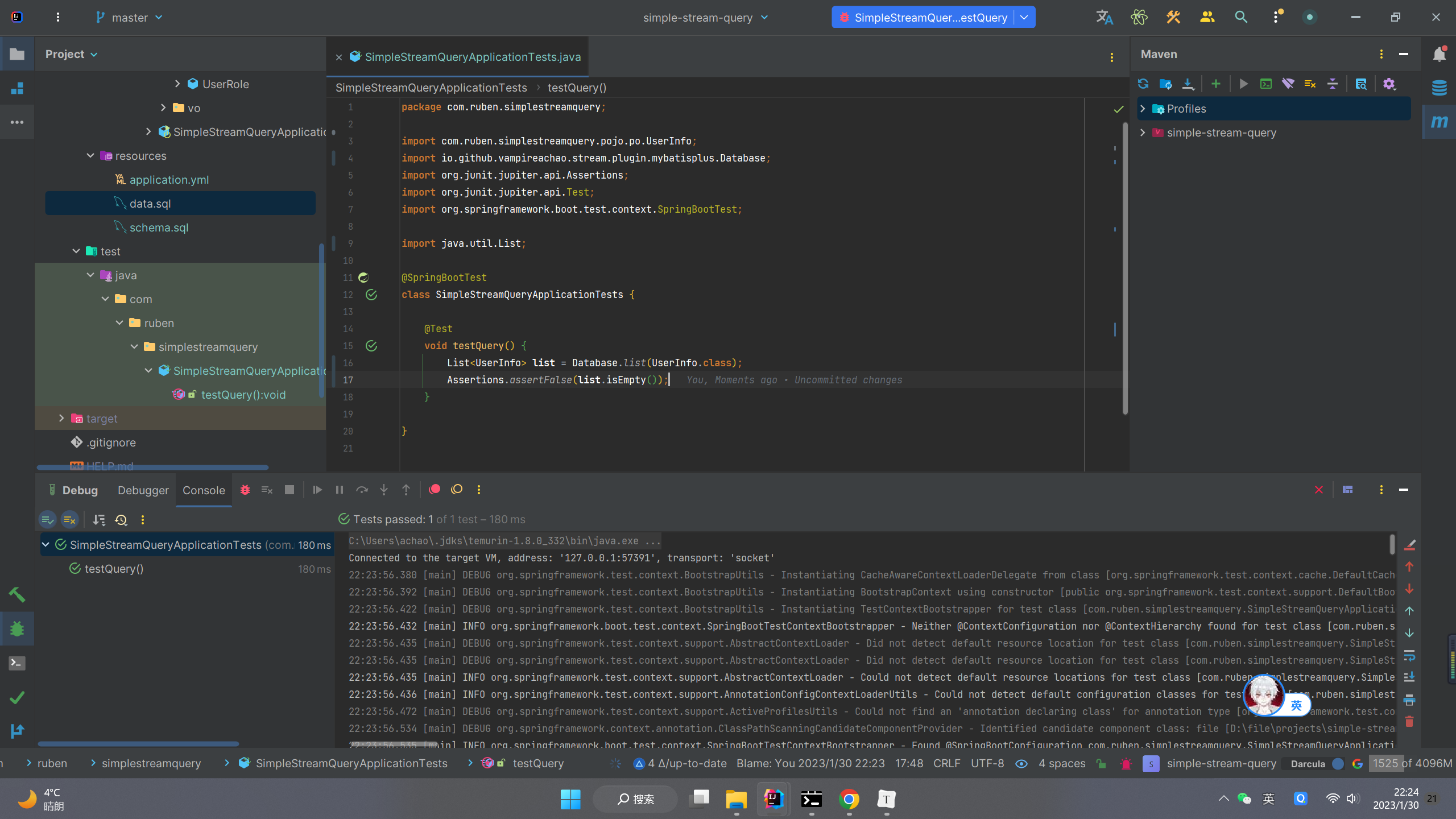Click Stop in the debug toolbar
Viewport: 1456px width, 819px height.
coord(289,490)
